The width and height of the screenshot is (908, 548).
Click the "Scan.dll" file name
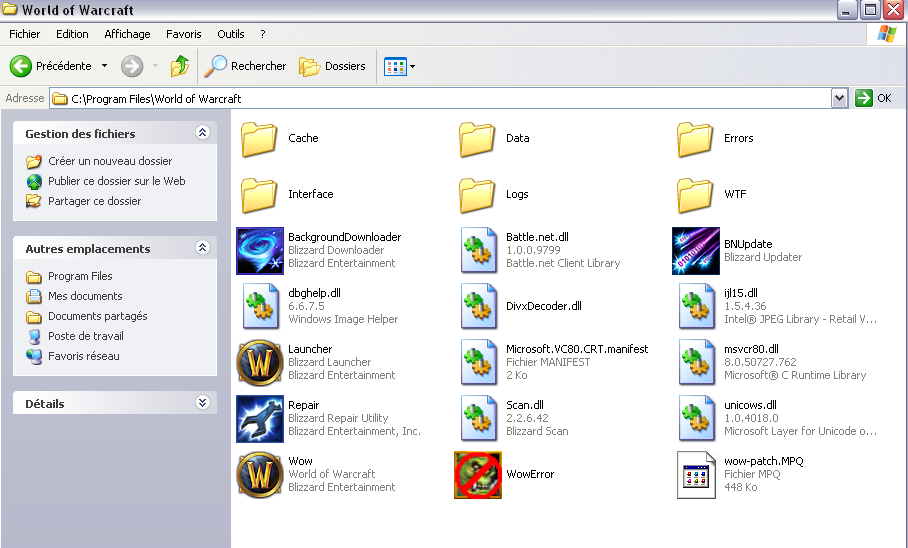tap(525, 405)
